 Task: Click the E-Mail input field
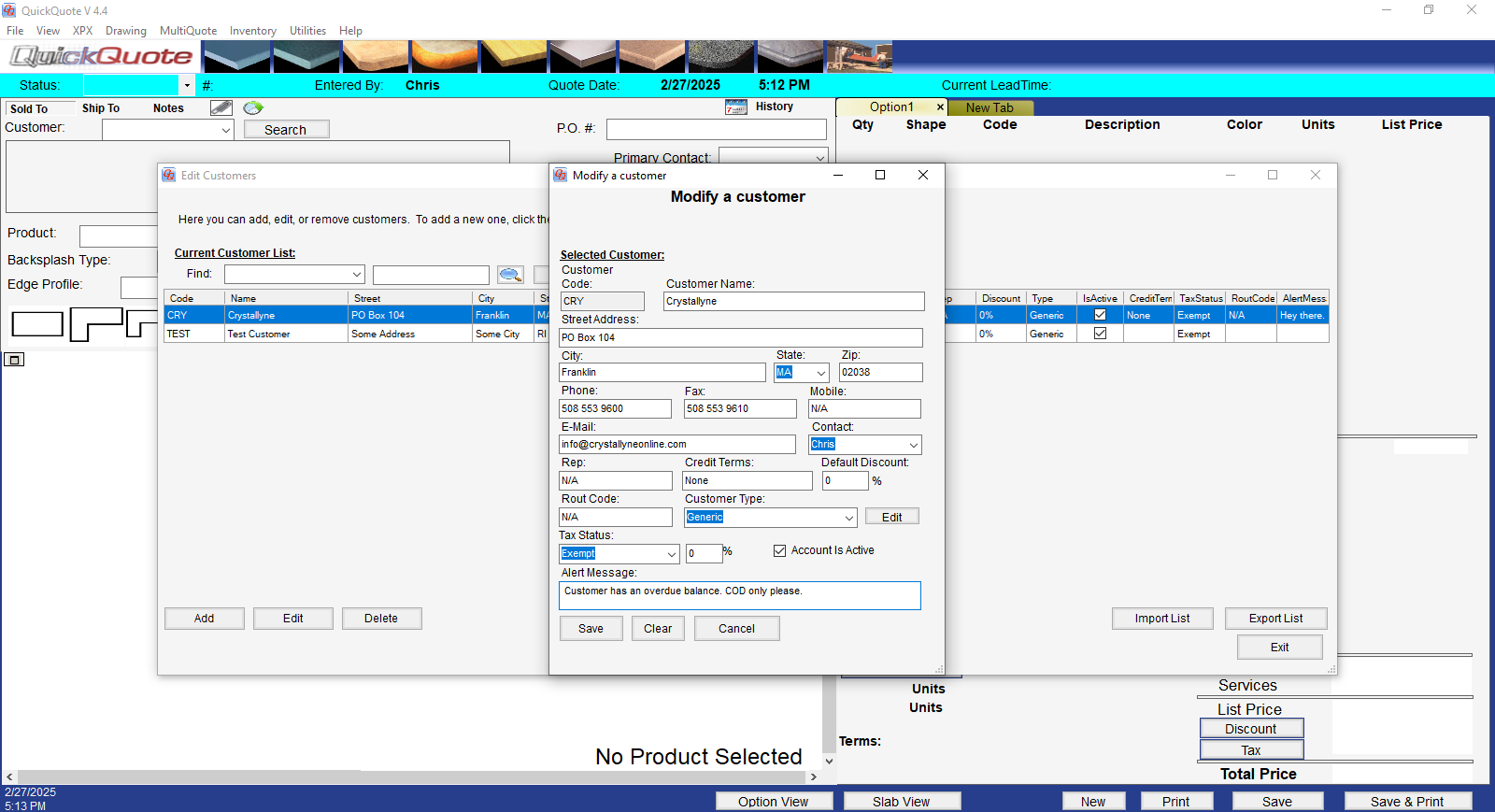[x=677, y=445]
